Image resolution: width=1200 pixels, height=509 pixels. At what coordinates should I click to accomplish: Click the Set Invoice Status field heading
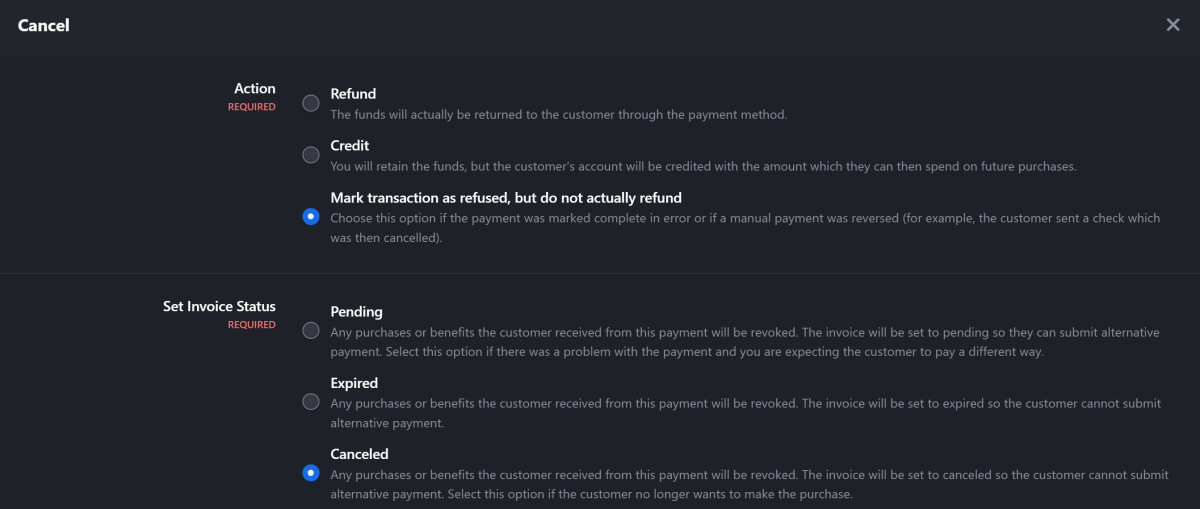click(219, 307)
